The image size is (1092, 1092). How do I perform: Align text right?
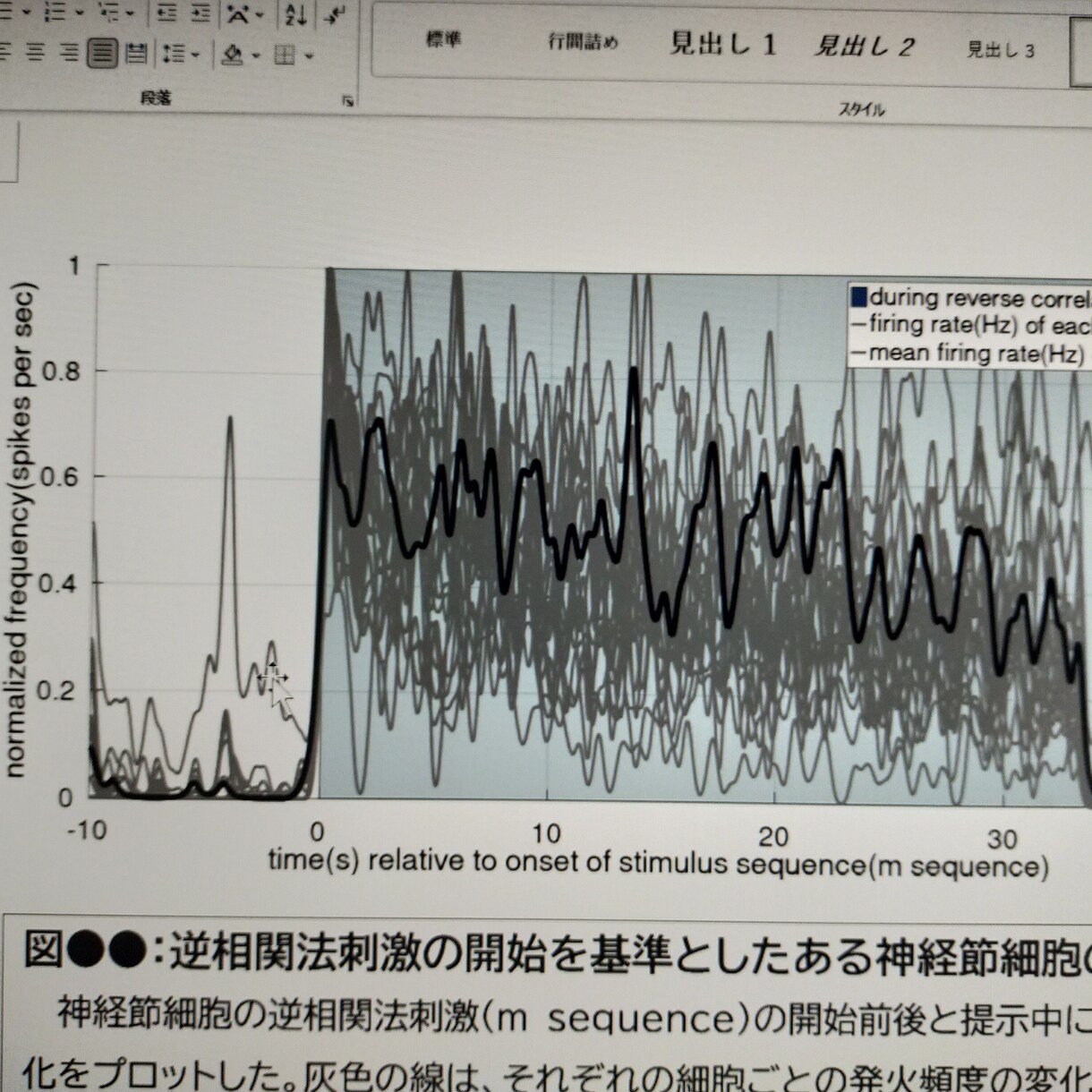[x=69, y=53]
